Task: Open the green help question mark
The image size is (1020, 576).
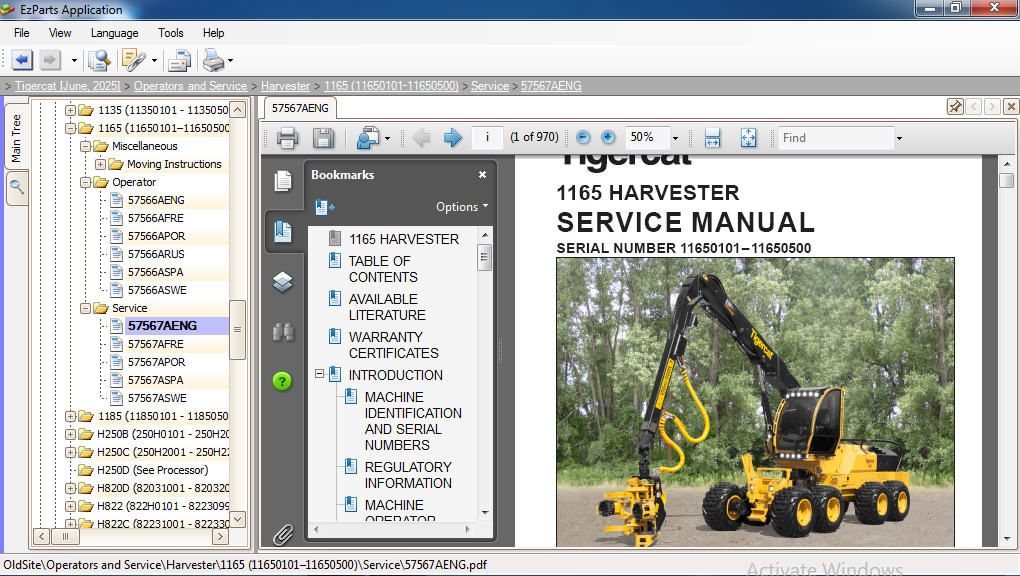Action: pos(282,381)
